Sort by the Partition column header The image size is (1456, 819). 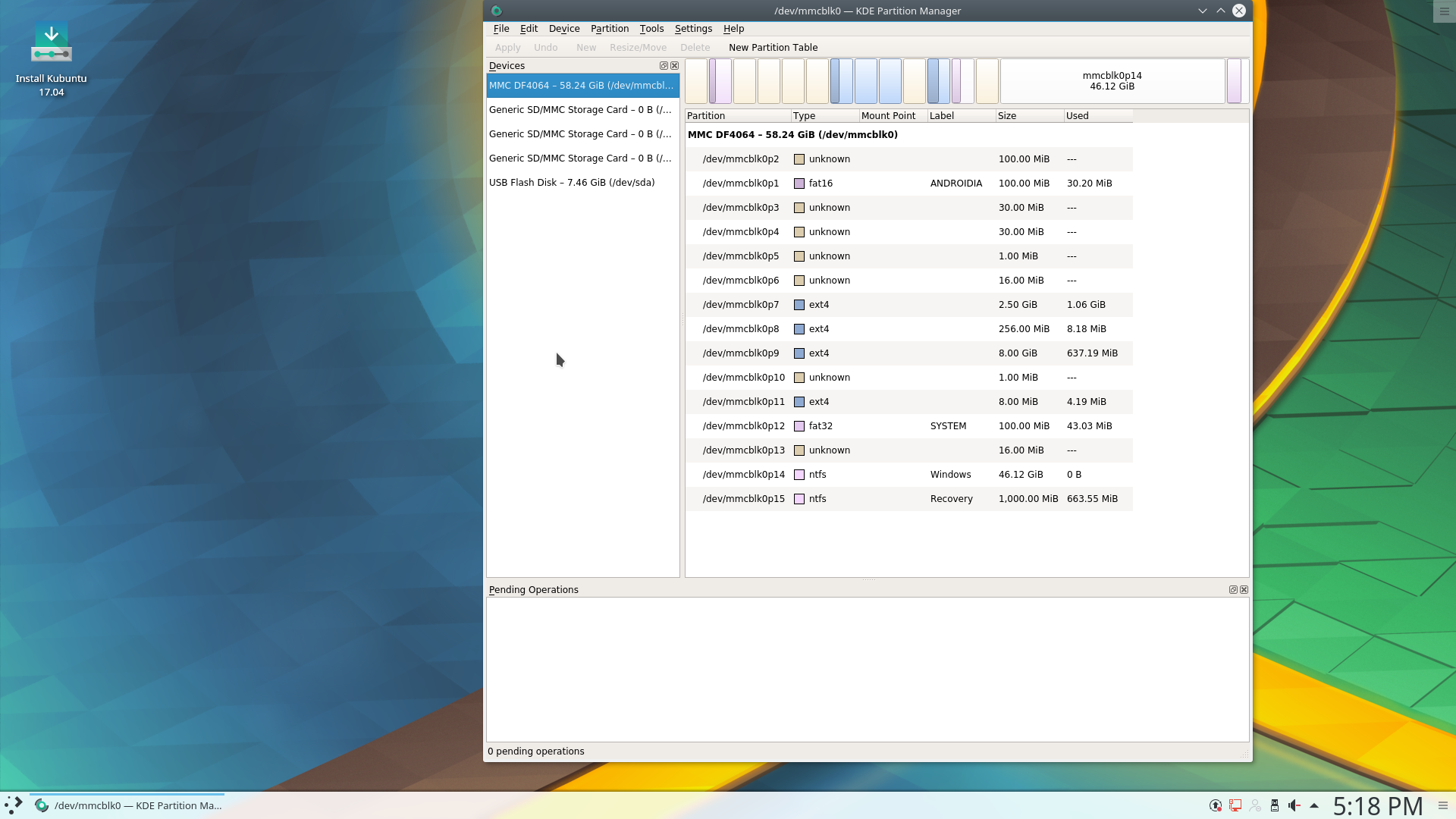(x=737, y=116)
